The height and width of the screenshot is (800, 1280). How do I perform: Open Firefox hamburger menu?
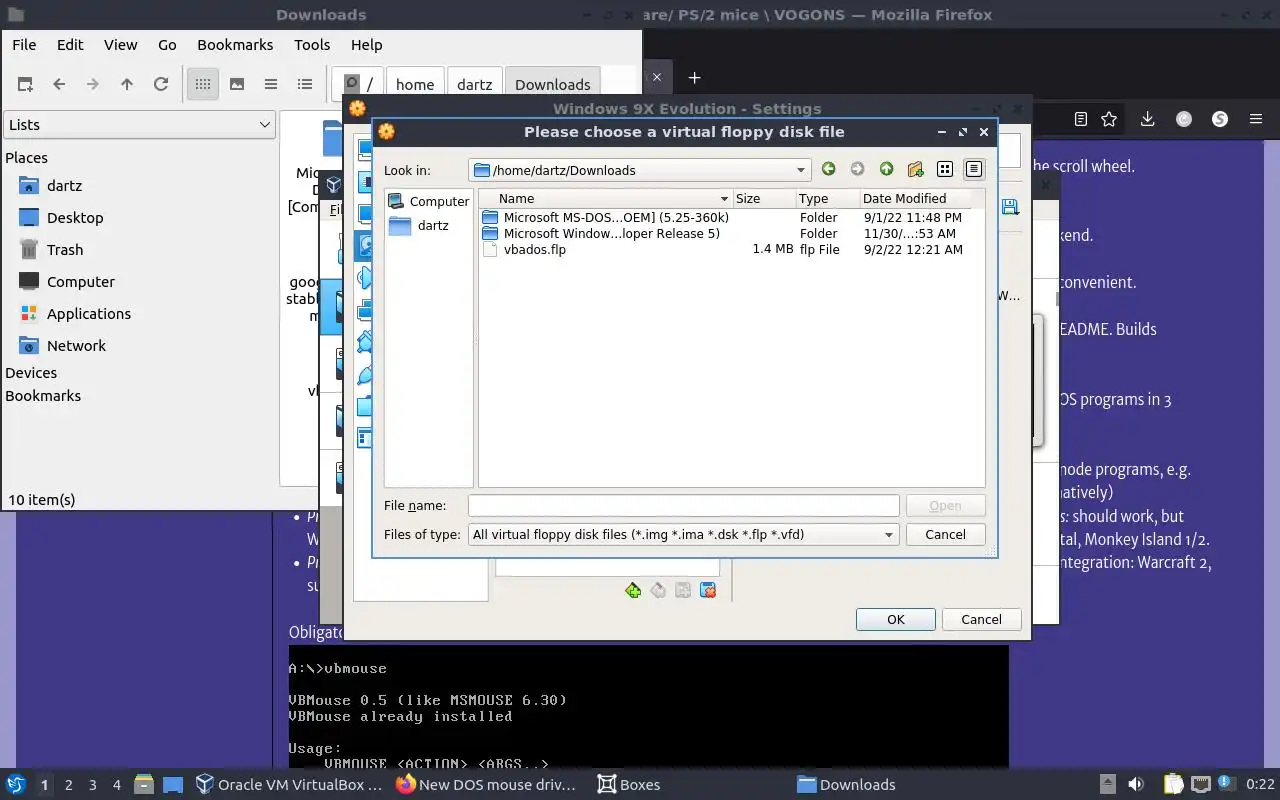click(x=1256, y=119)
